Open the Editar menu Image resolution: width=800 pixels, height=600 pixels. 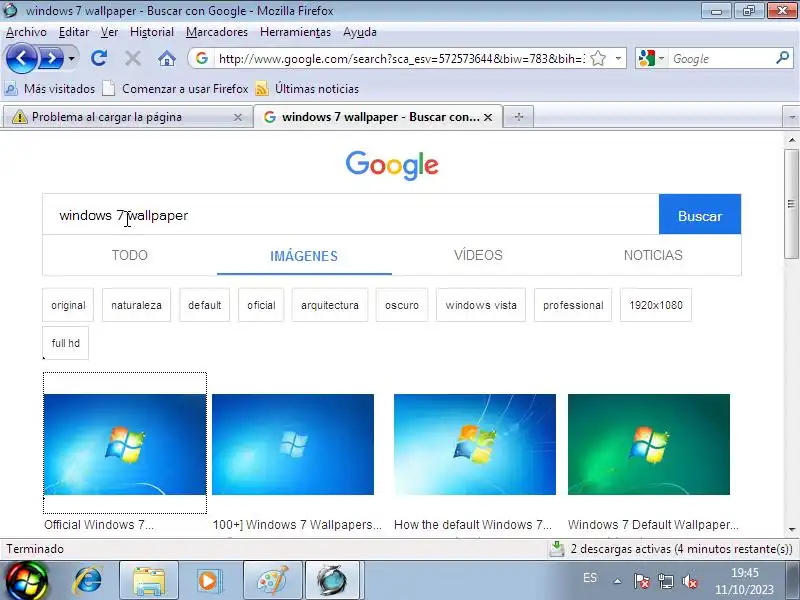[74, 32]
